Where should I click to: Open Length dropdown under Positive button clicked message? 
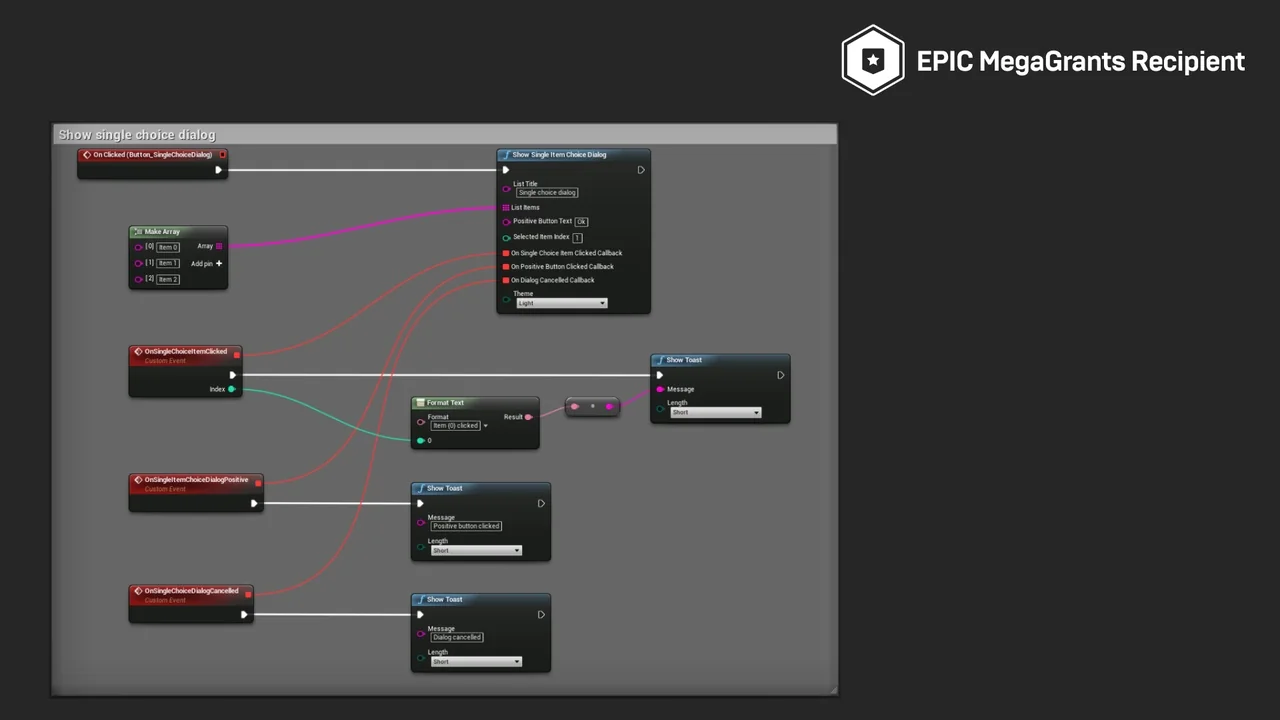pos(476,551)
